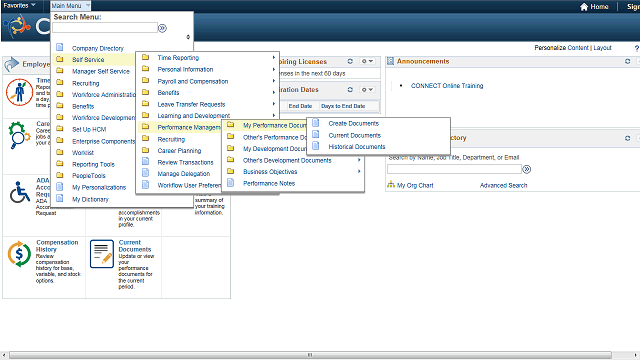Select My Personalizations menu item
The image size is (640, 360).
99,187
